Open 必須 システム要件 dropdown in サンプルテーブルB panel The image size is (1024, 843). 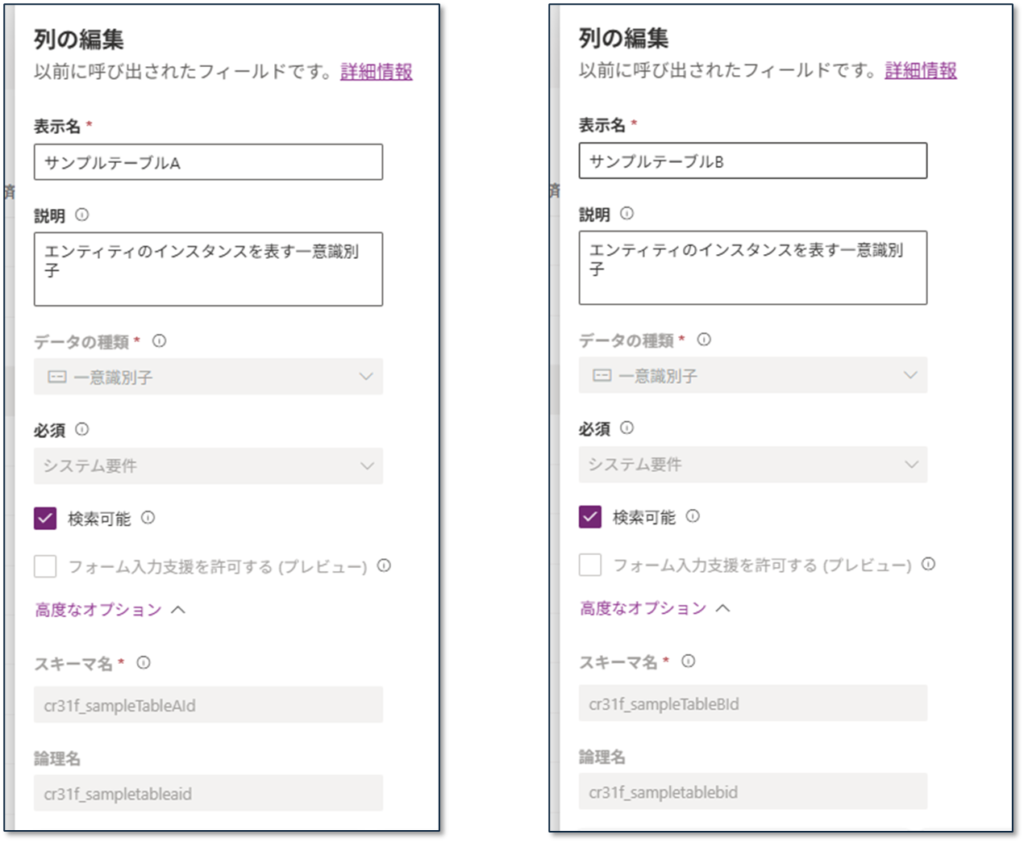click(752, 464)
